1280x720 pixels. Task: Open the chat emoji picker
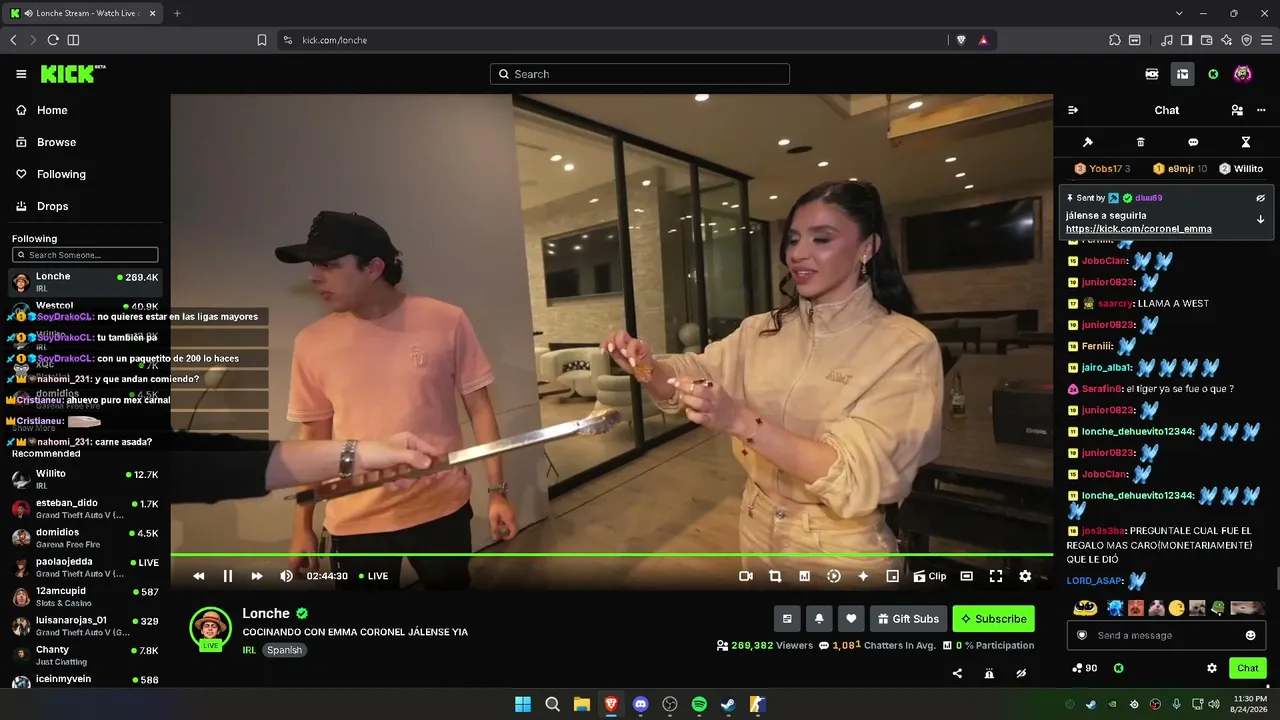click(x=1250, y=635)
